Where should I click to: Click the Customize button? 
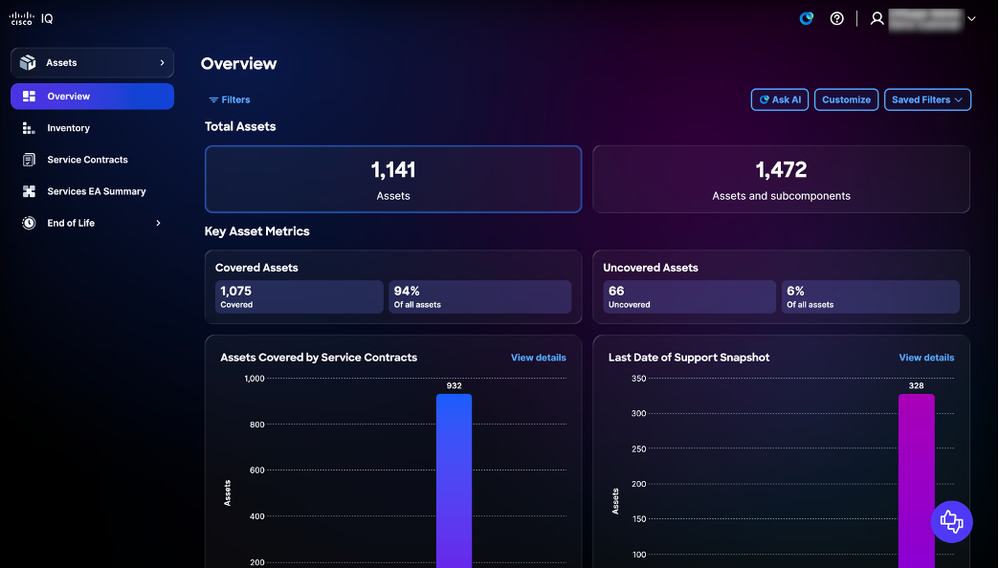point(846,99)
